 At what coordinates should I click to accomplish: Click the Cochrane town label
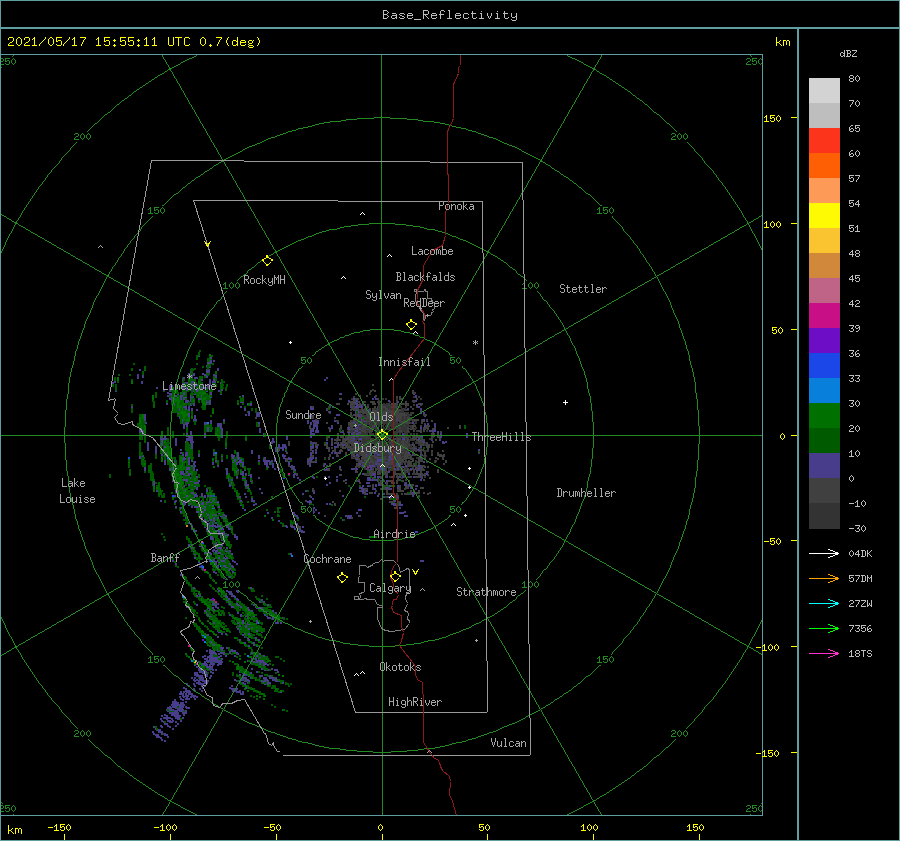[327, 559]
